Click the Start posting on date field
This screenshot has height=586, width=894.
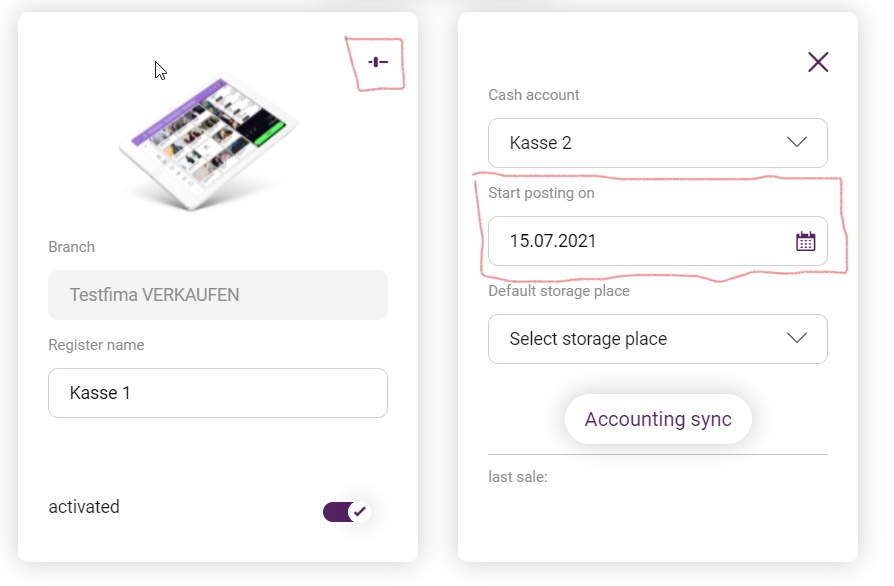(657, 241)
